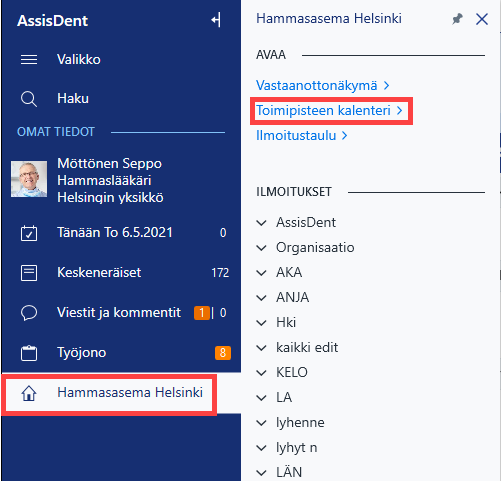Image resolution: width=501 pixels, height=481 pixels.
Task: Open the Vastaanottonäkymä link
Action: click(322, 85)
